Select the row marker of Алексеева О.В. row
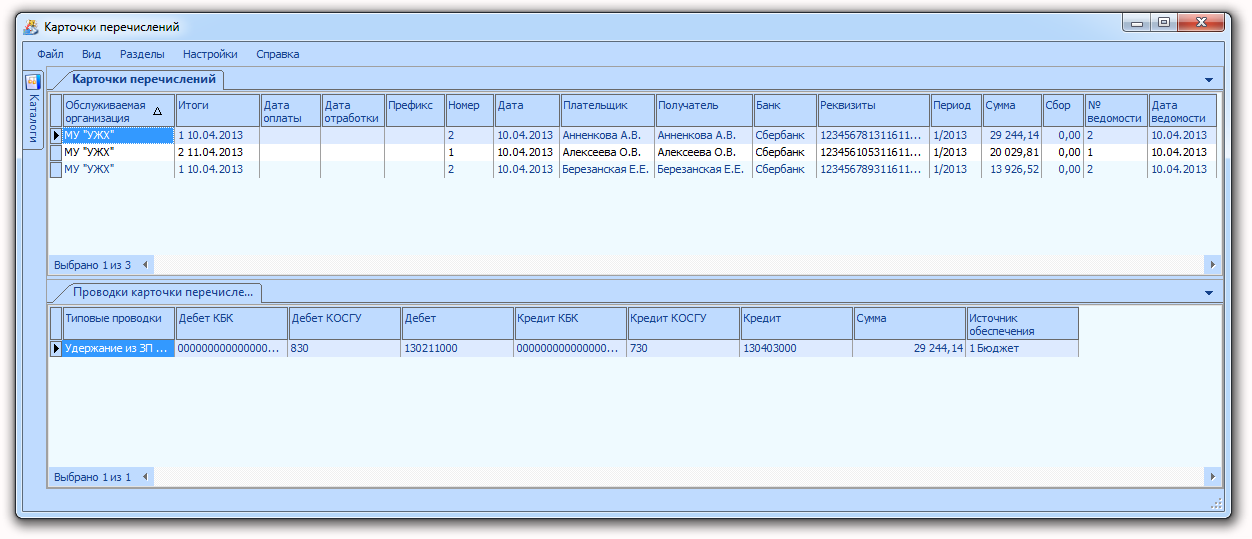Image resolution: width=1252 pixels, height=539 pixels. (56, 152)
